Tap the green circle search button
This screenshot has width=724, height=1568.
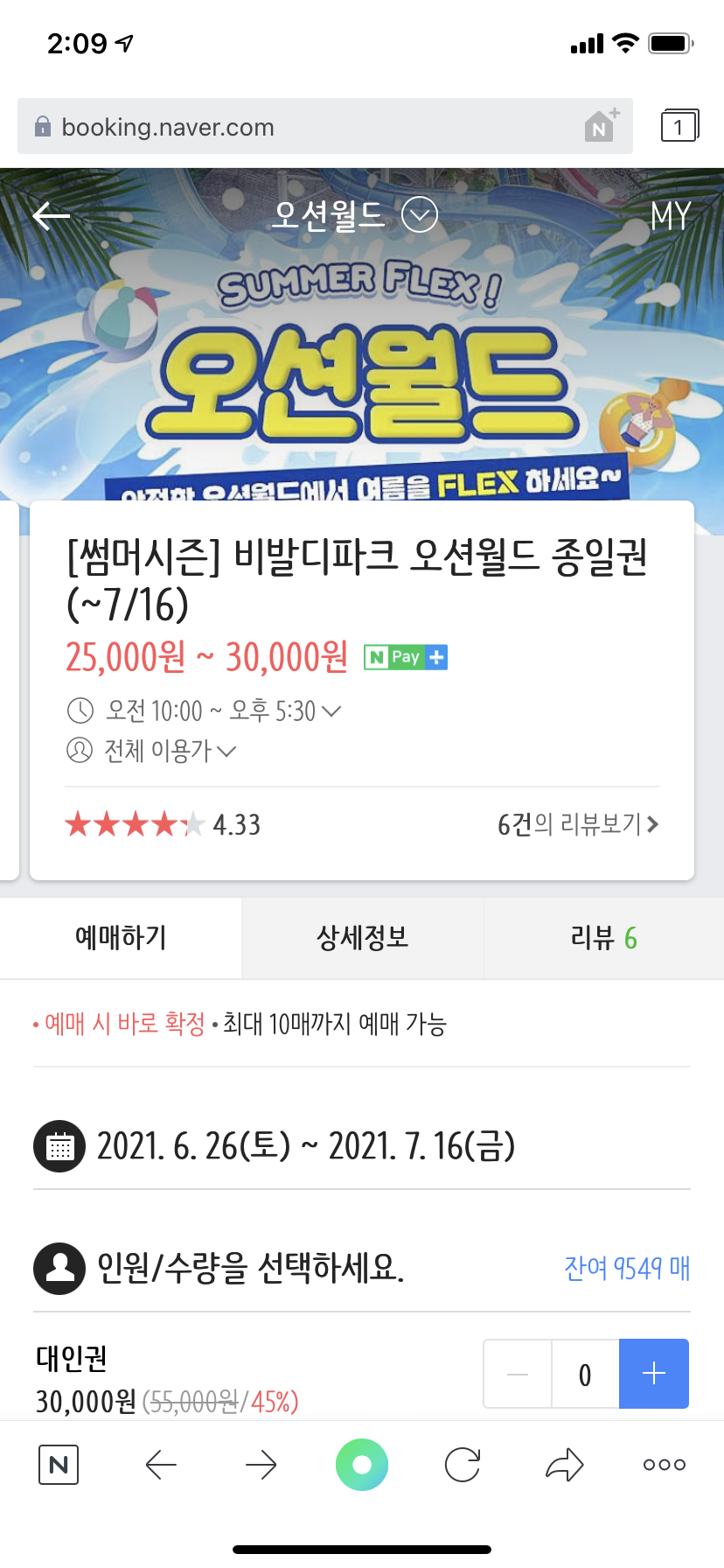pyautogui.click(x=362, y=1464)
